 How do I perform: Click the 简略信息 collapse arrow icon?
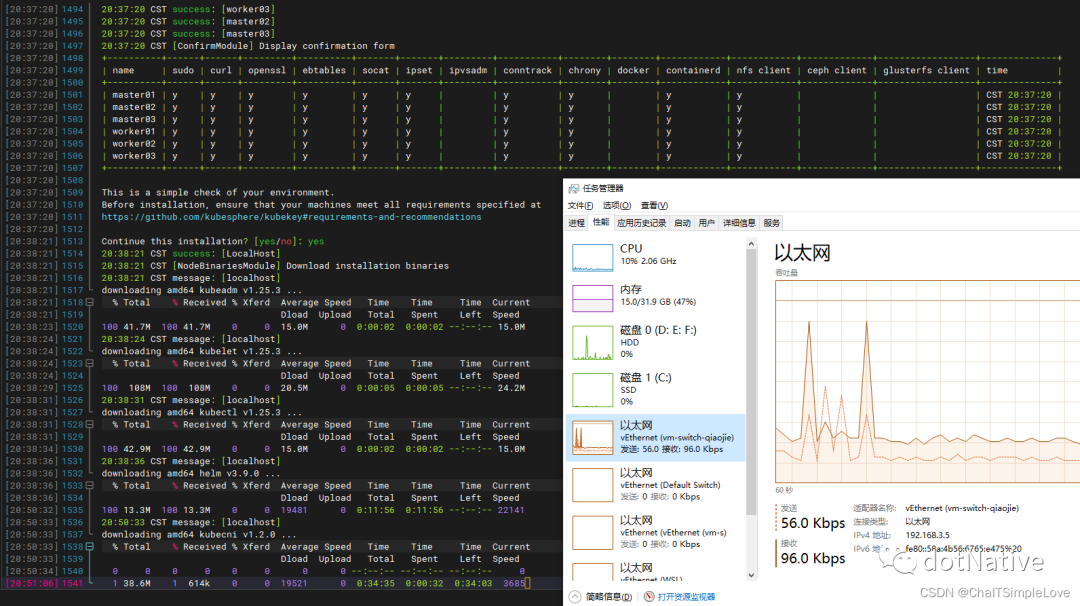point(575,596)
